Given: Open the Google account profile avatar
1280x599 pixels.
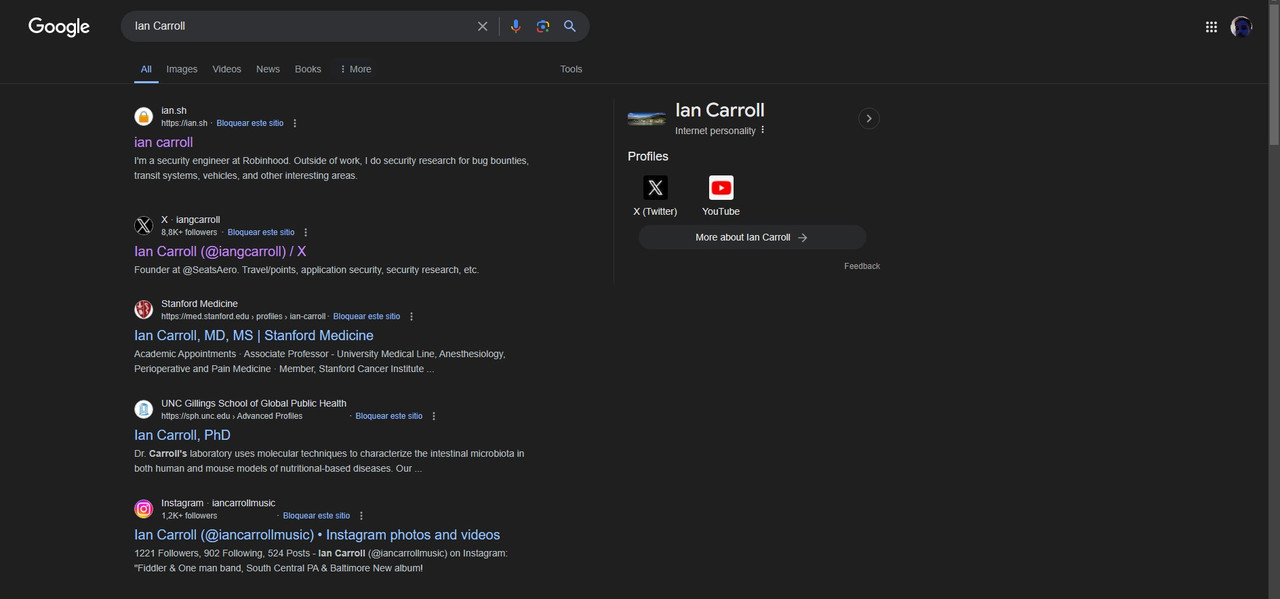Looking at the screenshot, I should (1241, 27).
